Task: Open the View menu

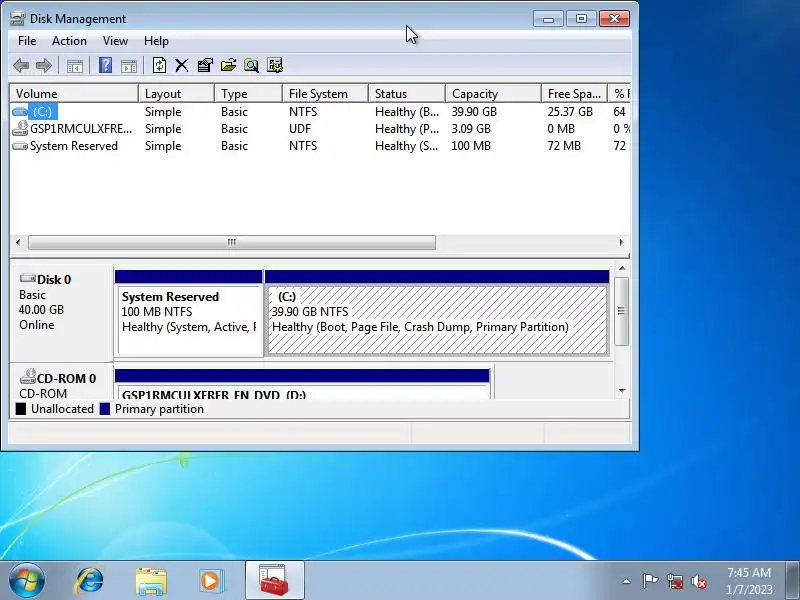Action: [x=115, y=41]
